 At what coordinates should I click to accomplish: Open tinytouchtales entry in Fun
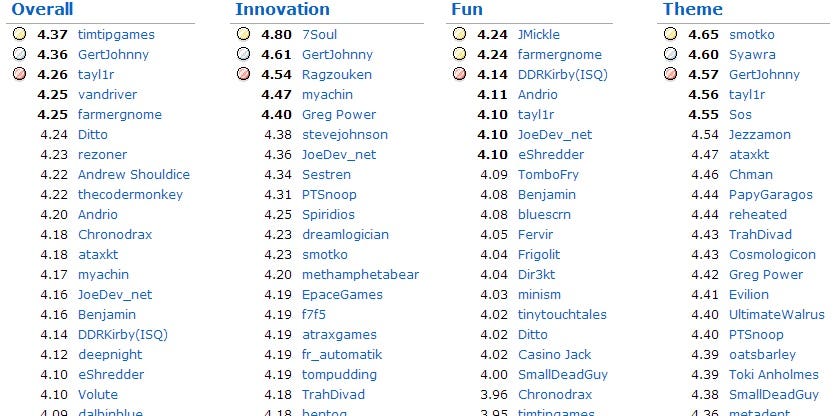pyautogui.click(x=562, y=315)
